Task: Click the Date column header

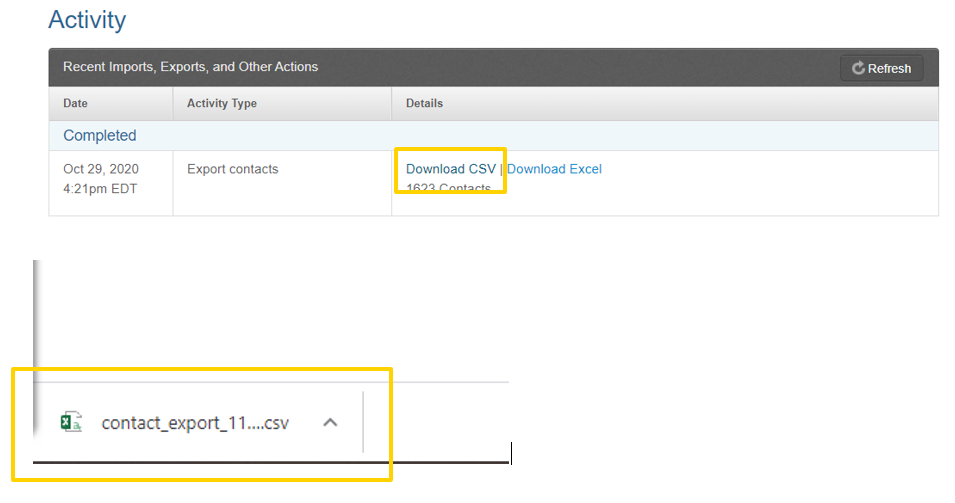Action: (75, 103)
